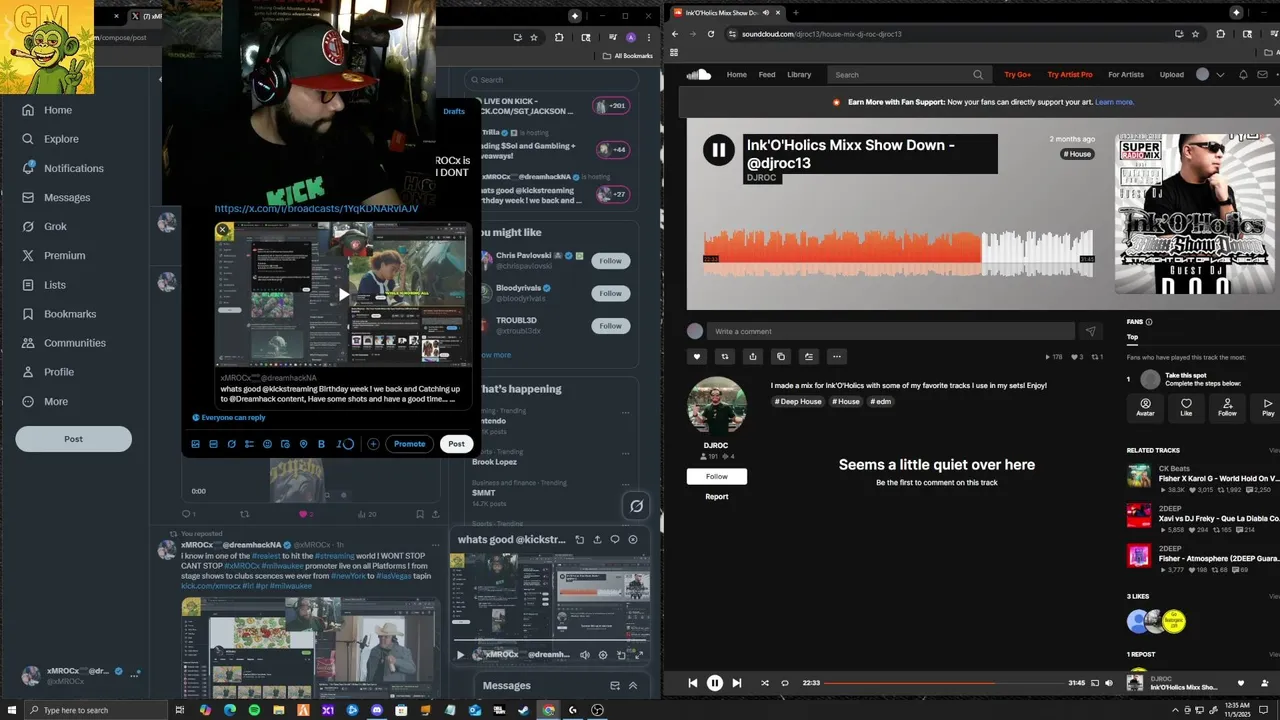Repost the track using the repost icon below the comment box
Screen dimensions: 1280x720
(725, 356)
